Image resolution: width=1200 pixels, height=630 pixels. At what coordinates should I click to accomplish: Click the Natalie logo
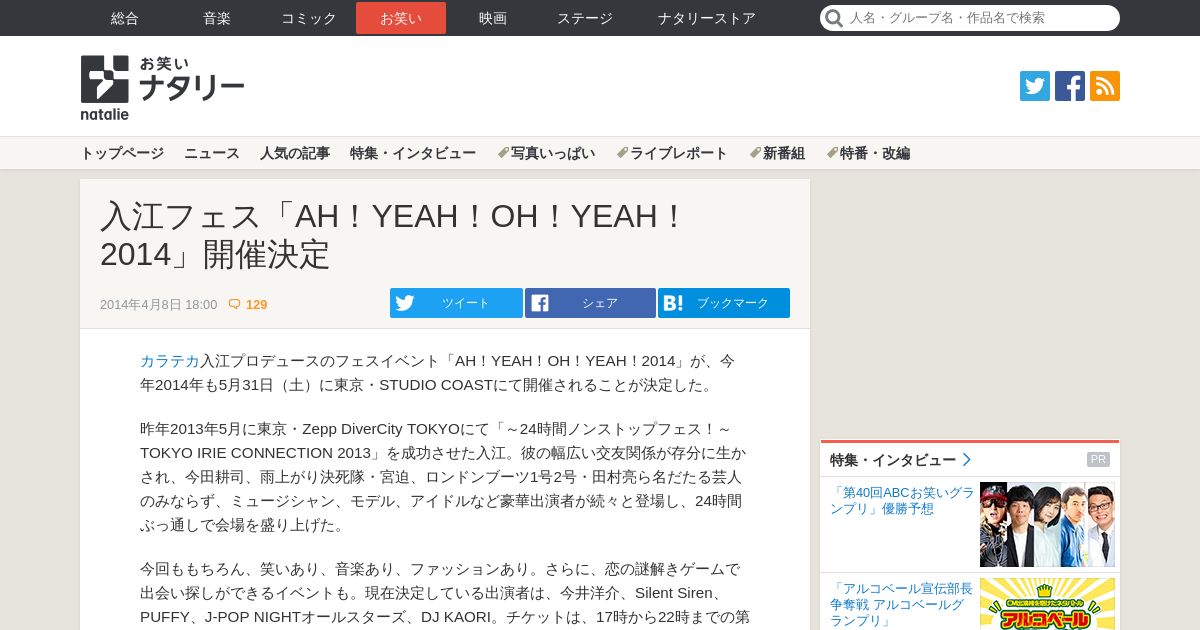click(162, 88)
